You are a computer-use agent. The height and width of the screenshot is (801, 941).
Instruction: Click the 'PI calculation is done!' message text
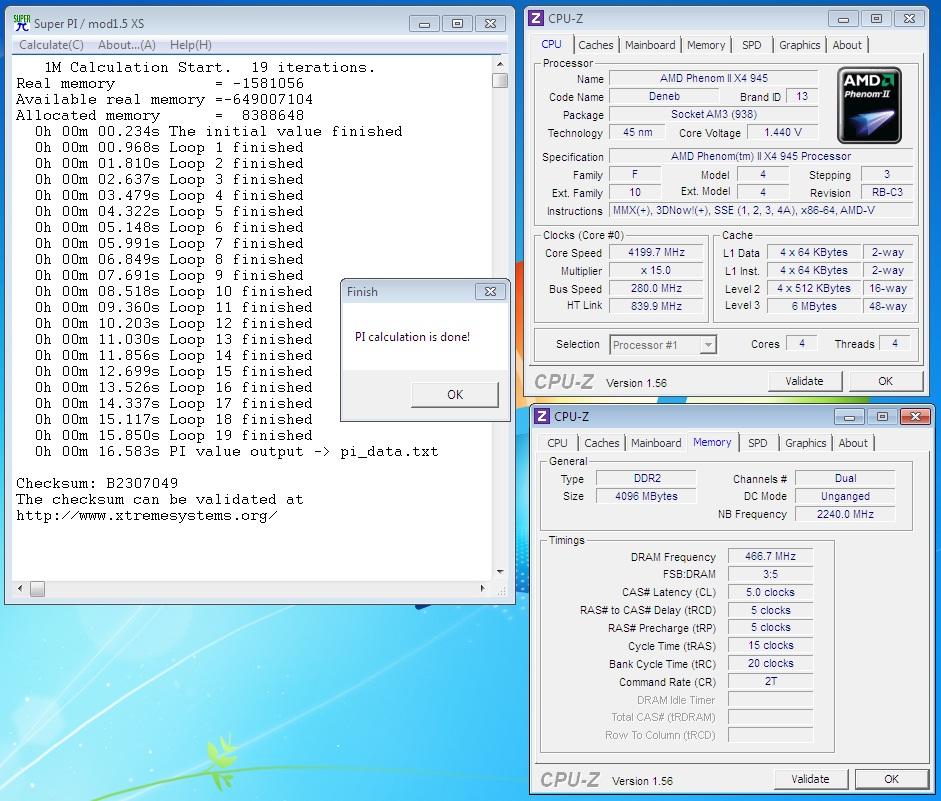point(412,337)
